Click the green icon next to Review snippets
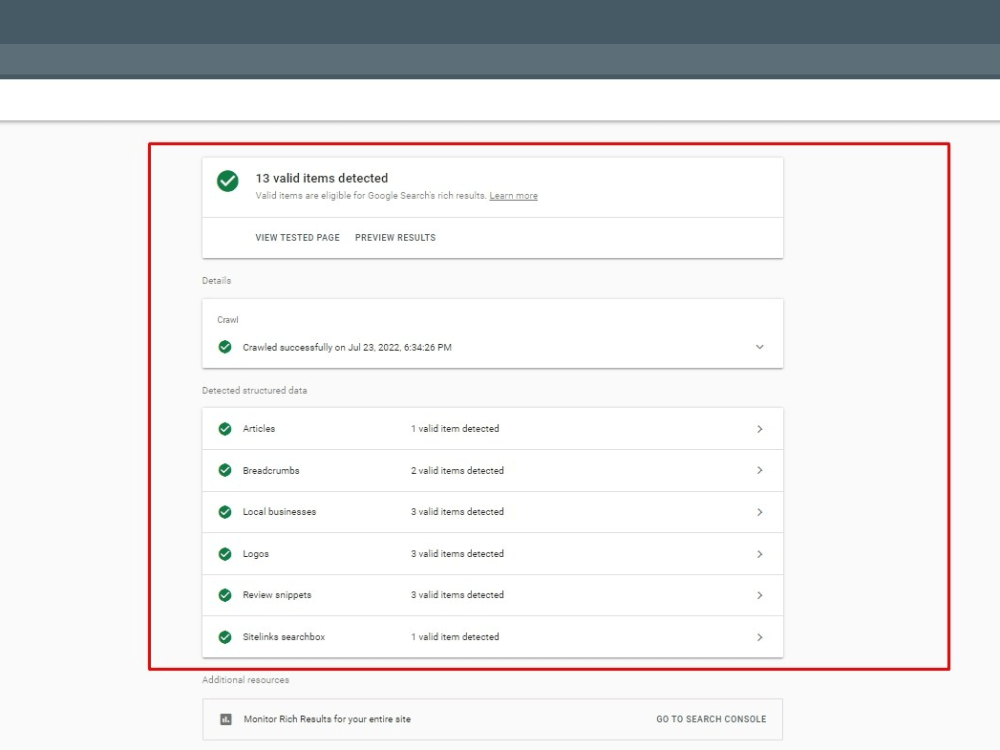The width and height of the screenshot is (1000, 750). [225, 595]
